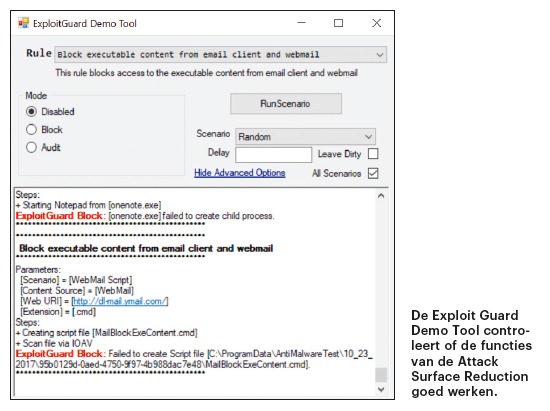
Task: Click the log text '[Extension] = [.cmd]'
Action: [58, 312]
